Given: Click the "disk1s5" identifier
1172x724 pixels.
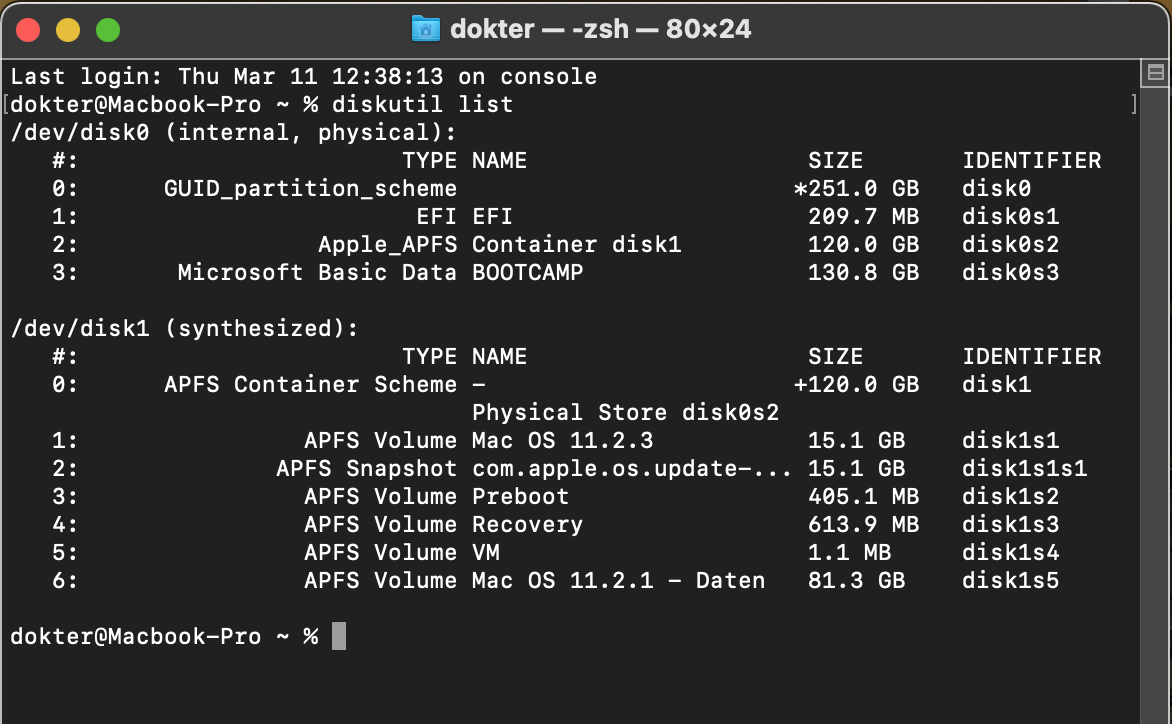Looking at the screenshot, I should [1010, 581].
